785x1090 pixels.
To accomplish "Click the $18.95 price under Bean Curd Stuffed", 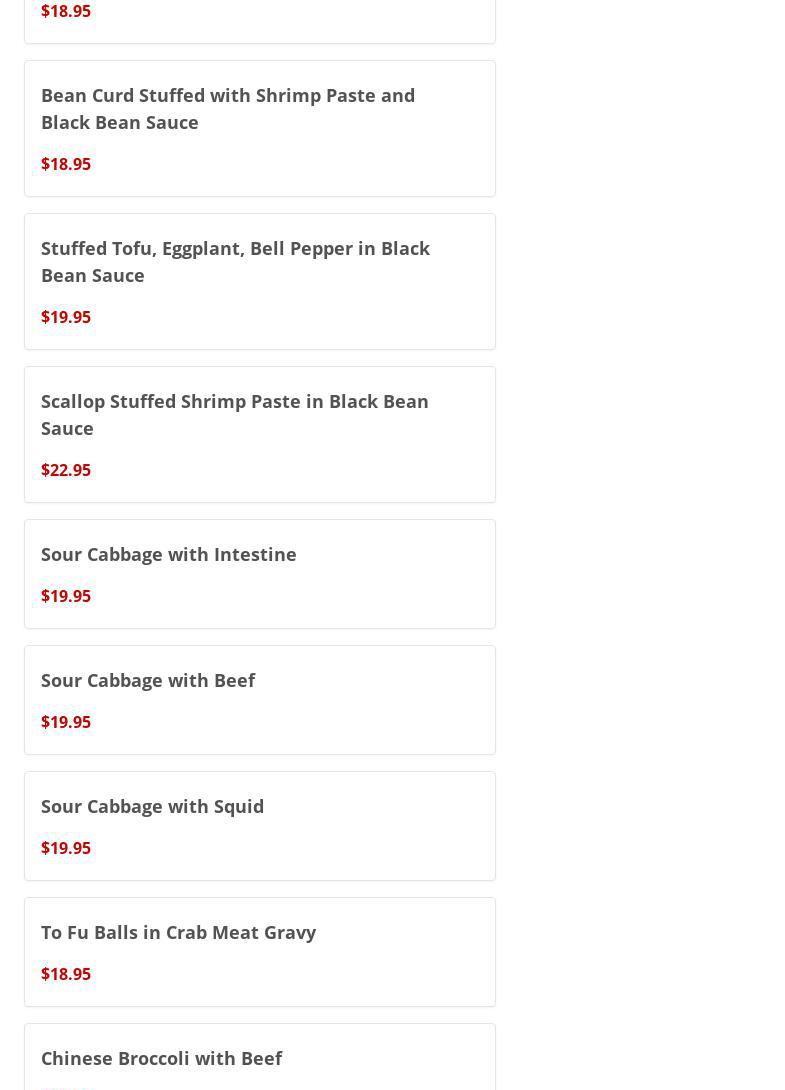I will pyautogui.click(x=66, y=164).
